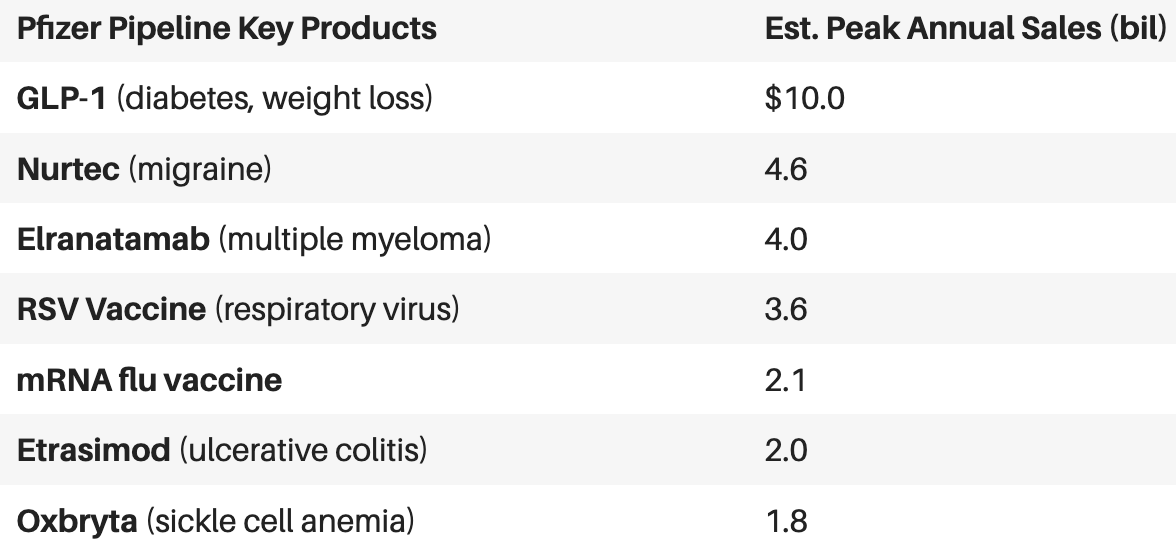Viewport: 1176px width, 548px height.
Task: Click the Elranatamab product name
Action: [x=113, y=240]
